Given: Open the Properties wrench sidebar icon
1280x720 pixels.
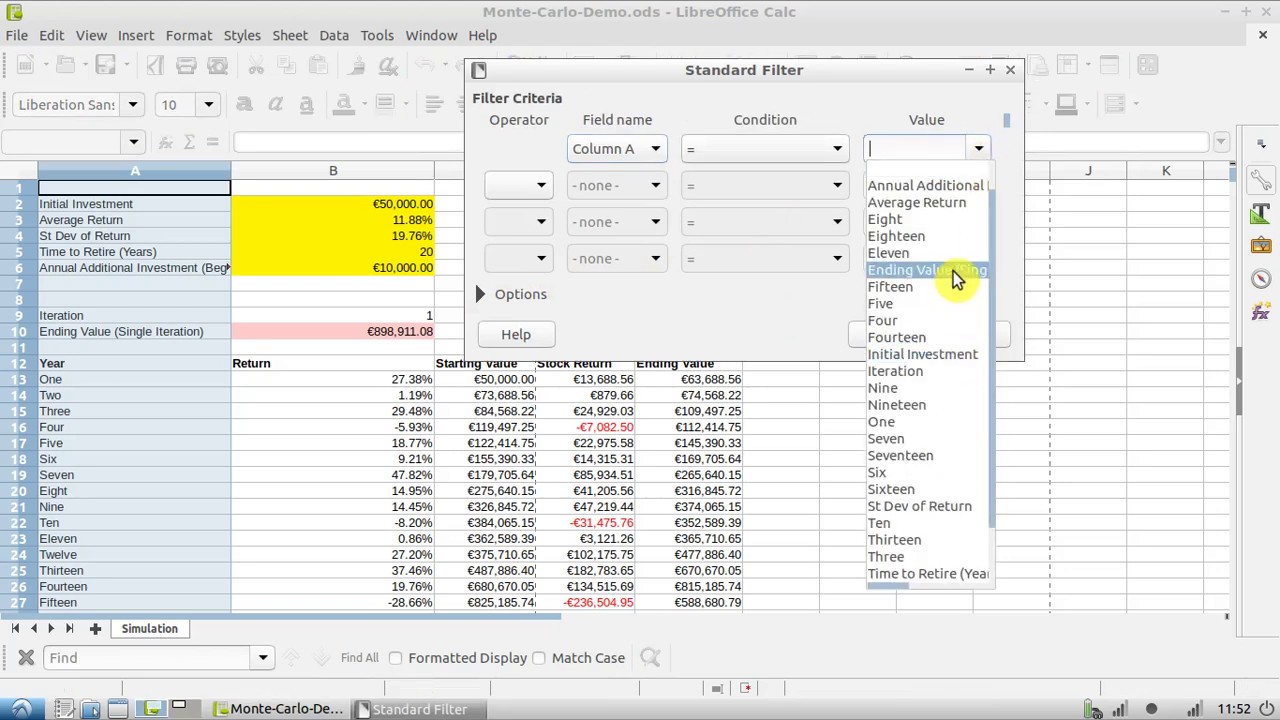Looking at the screenshot, I should 1260,181.
